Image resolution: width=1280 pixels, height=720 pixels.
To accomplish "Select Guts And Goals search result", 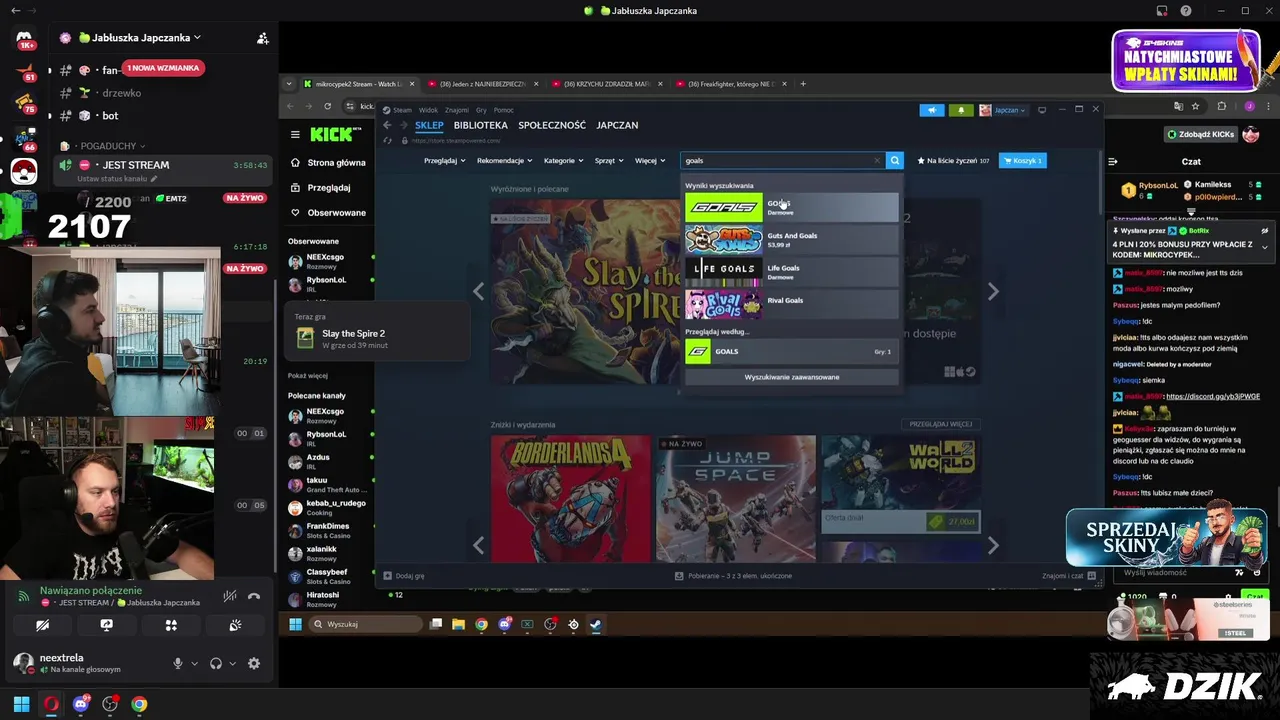I will tap(791, 240).
